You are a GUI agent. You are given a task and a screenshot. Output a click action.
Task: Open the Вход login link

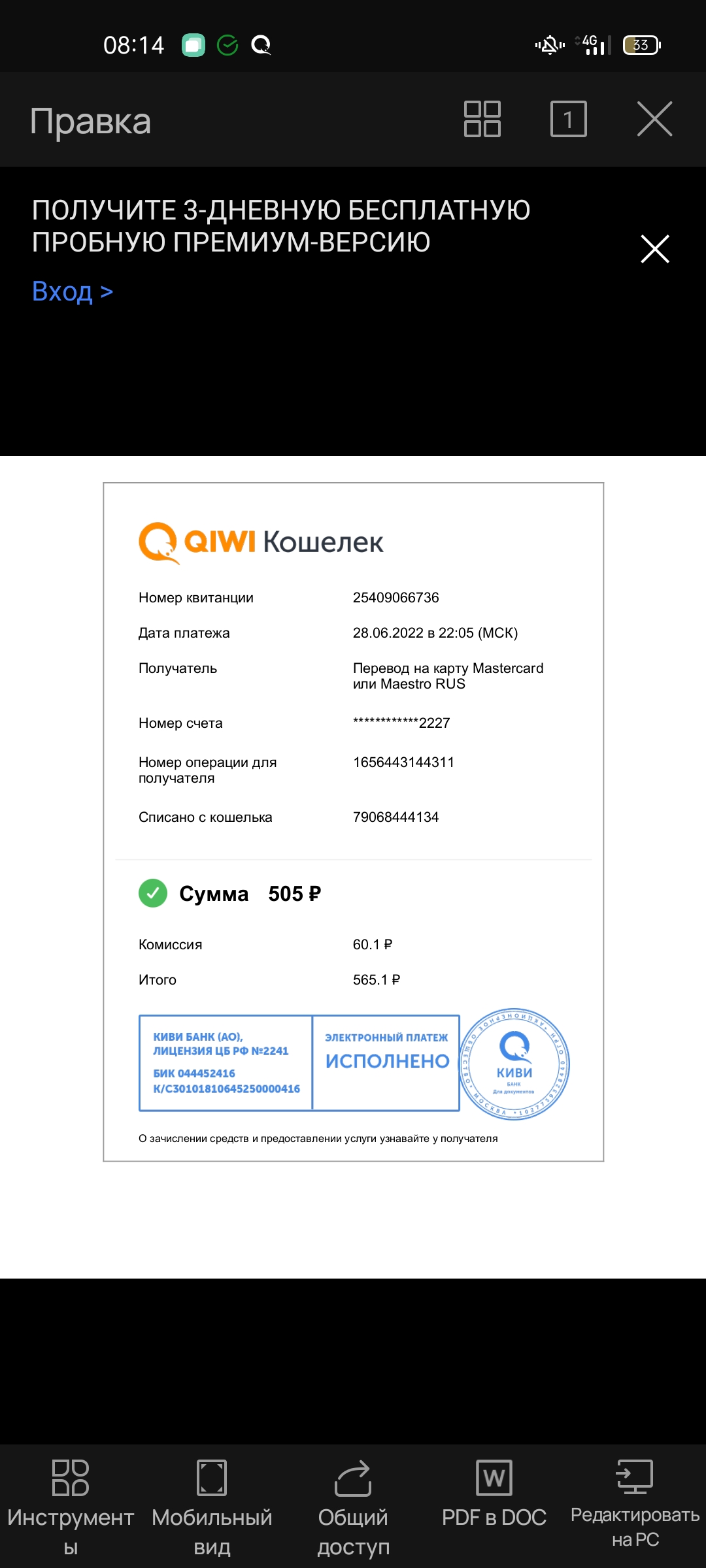[x=73, y=291]
